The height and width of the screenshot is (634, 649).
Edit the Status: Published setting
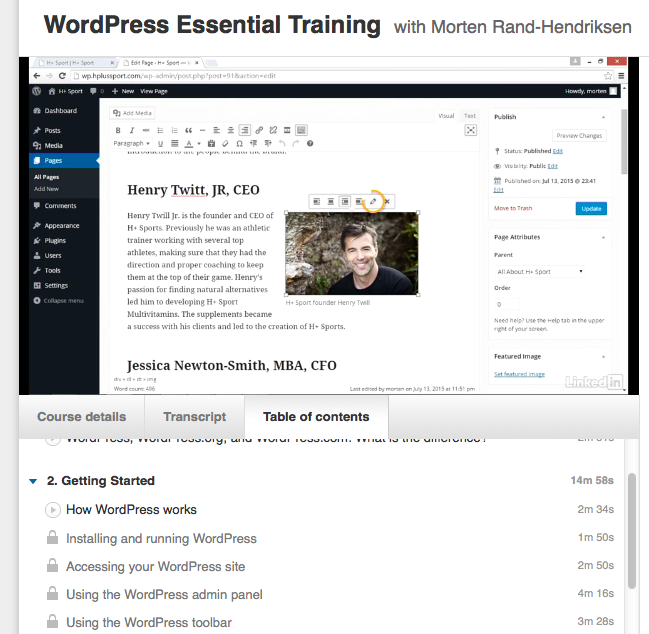click(x=558, y=151)
